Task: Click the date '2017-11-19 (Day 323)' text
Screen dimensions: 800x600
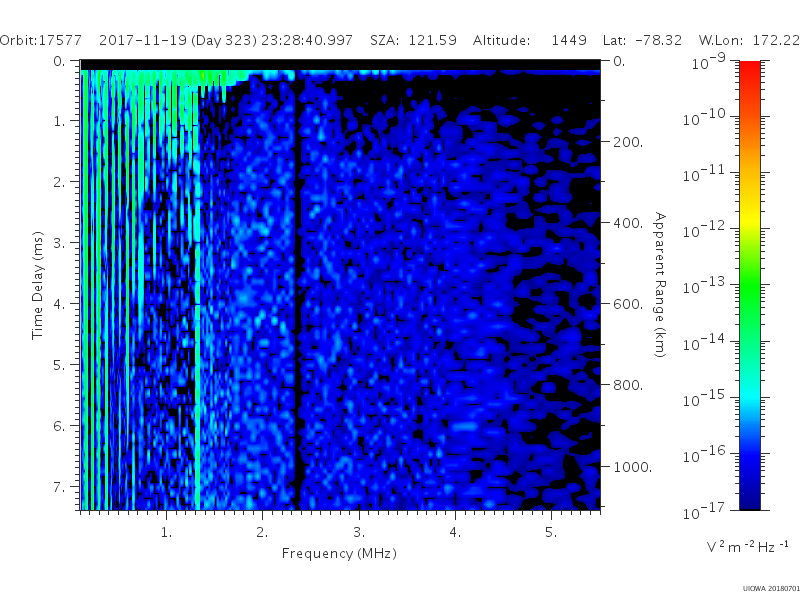Action: [178, 41]
